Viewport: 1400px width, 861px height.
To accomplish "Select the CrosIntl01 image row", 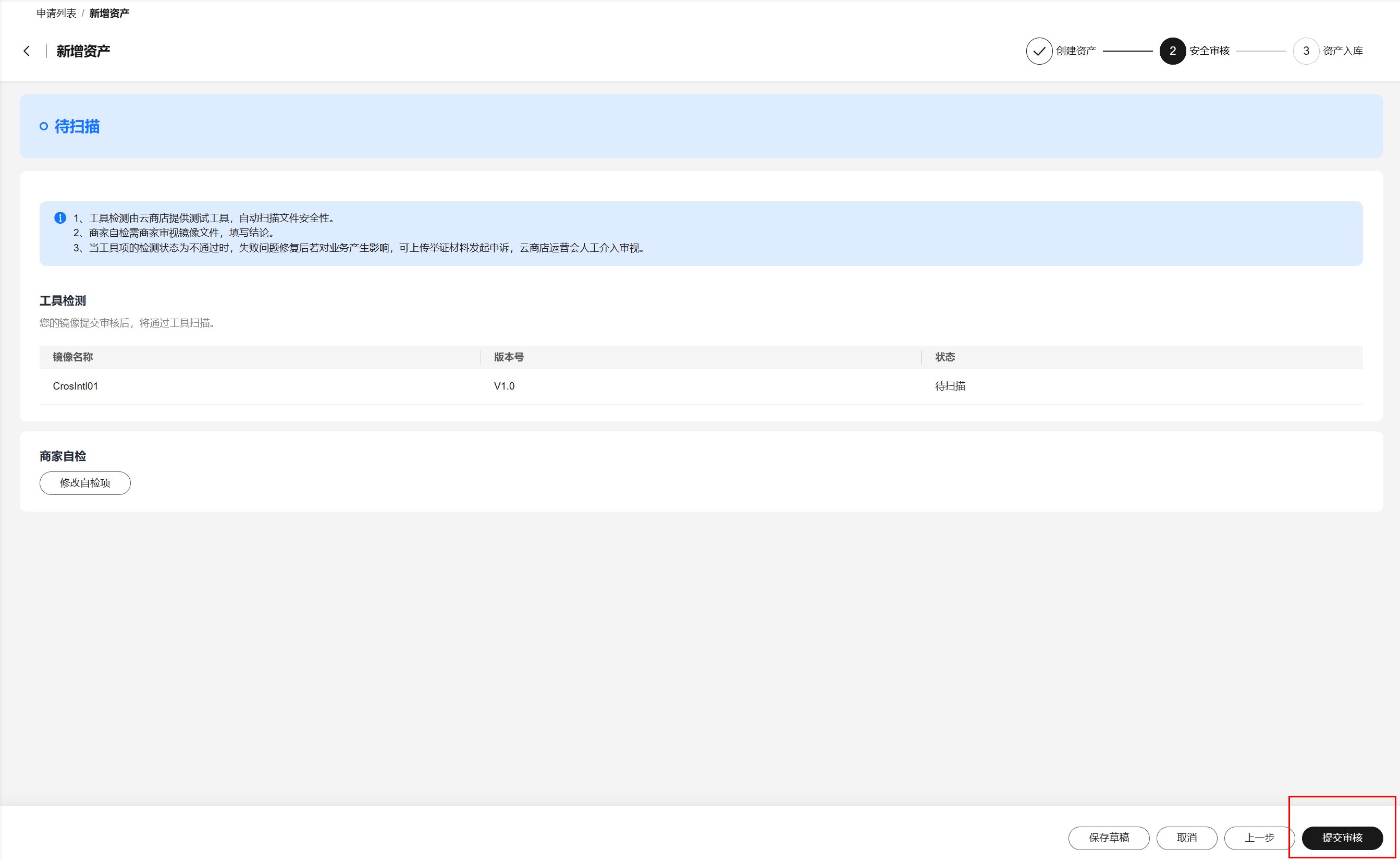I will [x=75, y=386].
